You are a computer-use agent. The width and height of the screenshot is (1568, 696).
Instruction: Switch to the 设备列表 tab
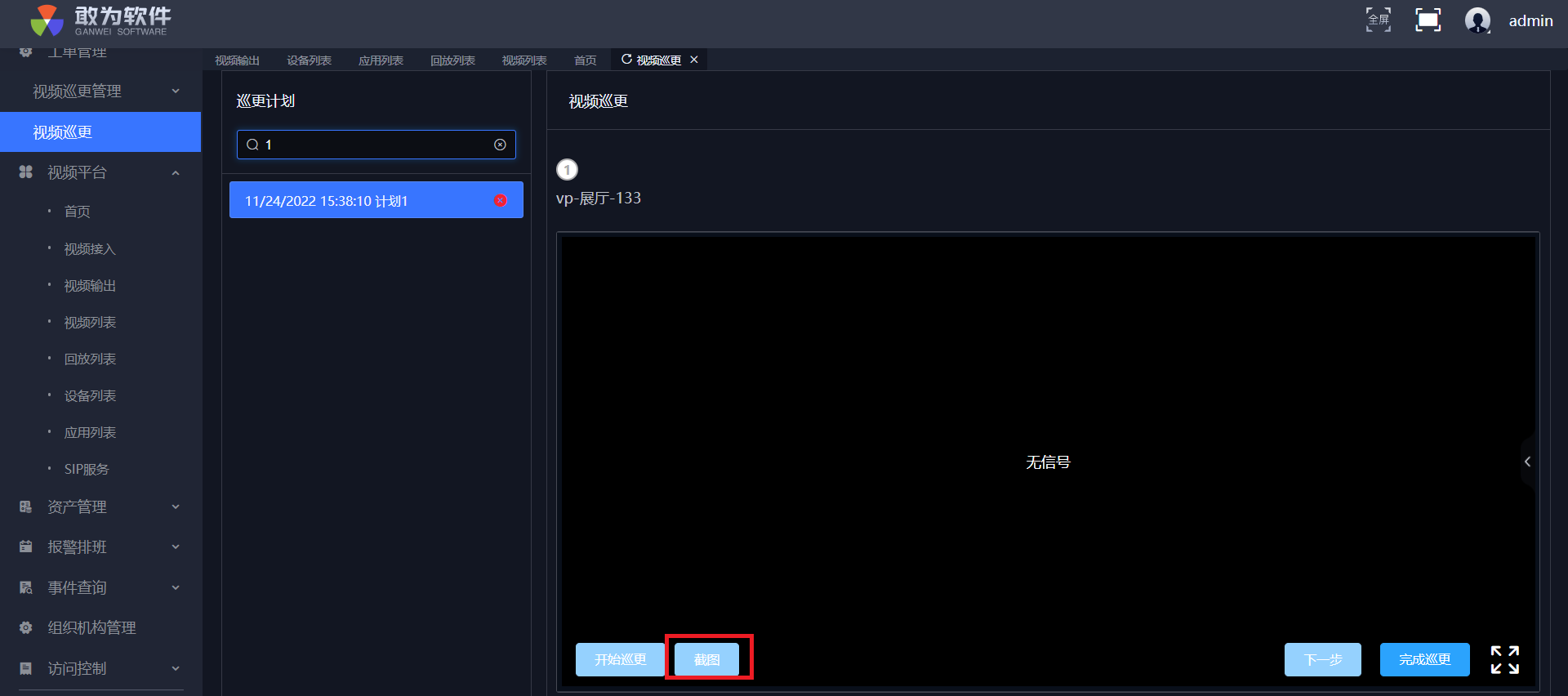click(x=309, y=60)
